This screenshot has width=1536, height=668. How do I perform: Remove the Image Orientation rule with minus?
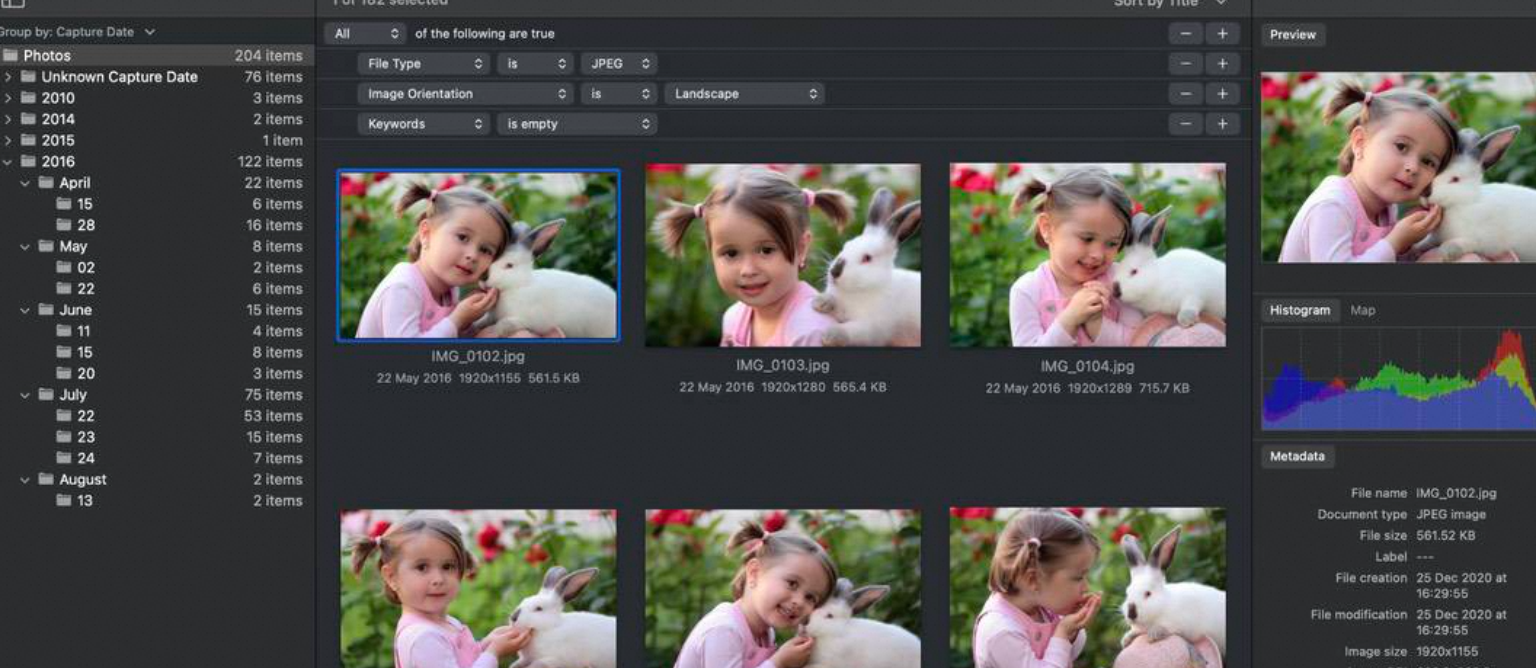tap(1185, 94)
